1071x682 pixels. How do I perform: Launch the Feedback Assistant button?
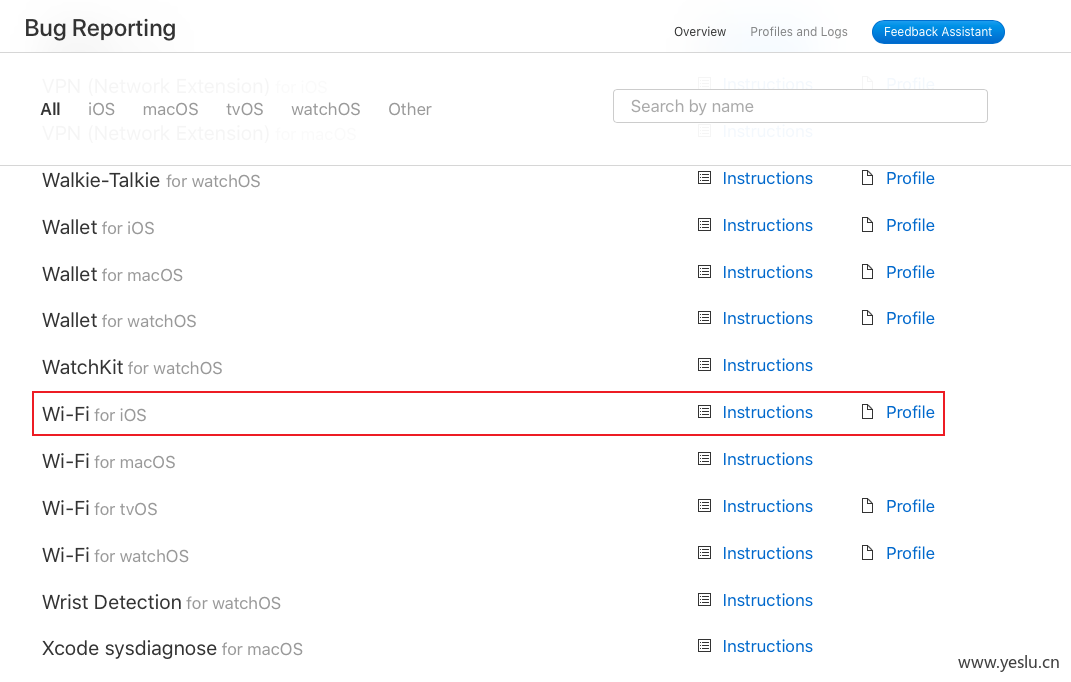click(938, 32)
